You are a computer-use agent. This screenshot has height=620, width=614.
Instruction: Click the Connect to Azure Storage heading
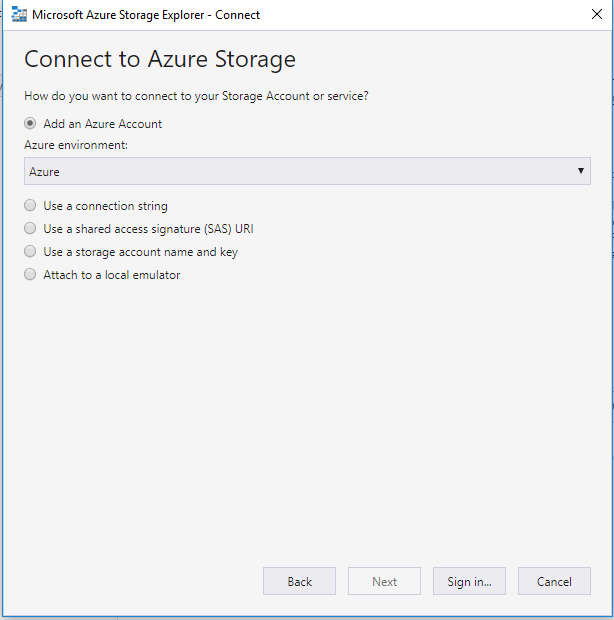160,59
